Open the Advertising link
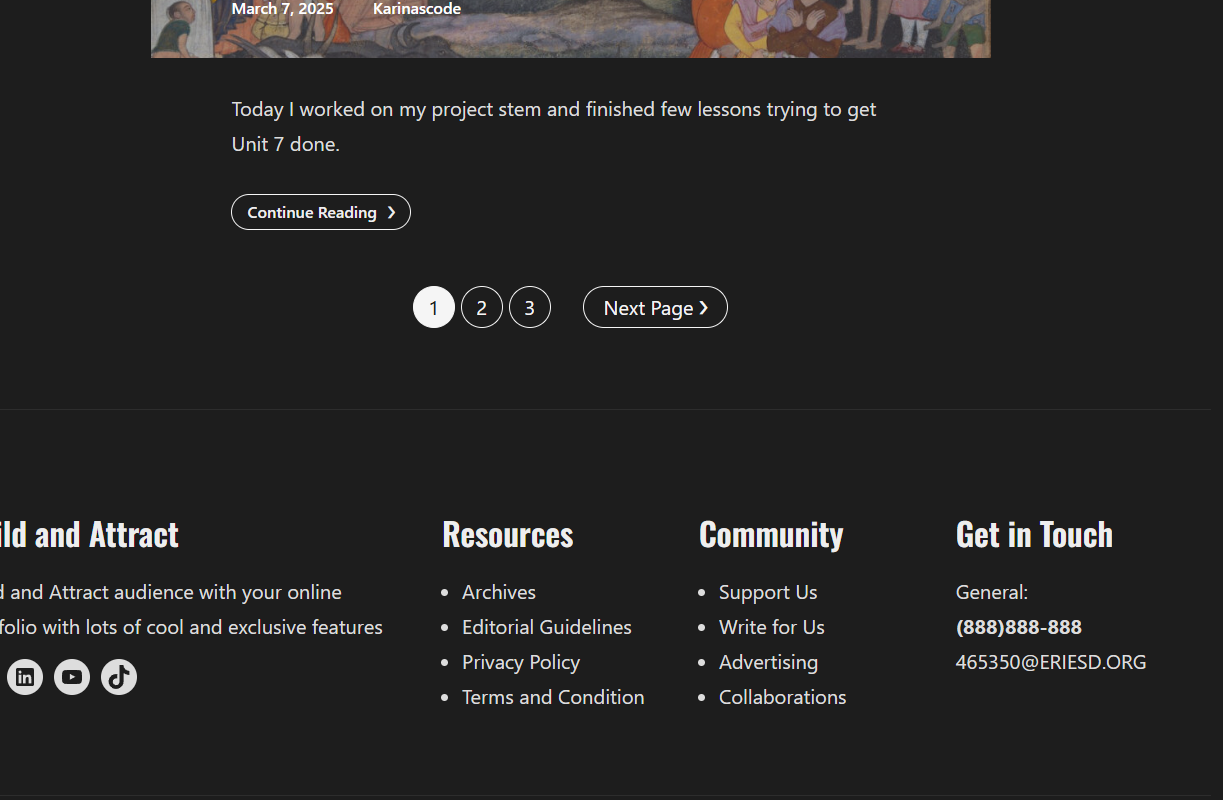This screenshot has width=1223, height=800. point(768,662)
